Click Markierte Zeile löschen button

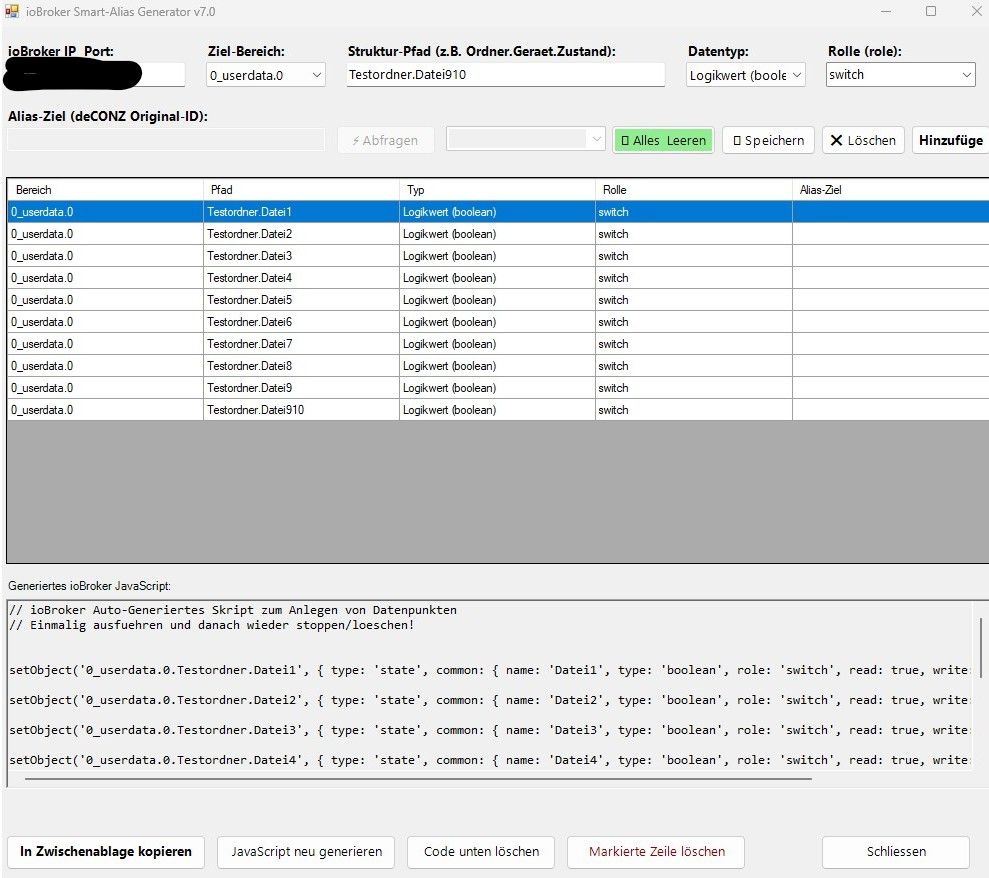point(656,852)
